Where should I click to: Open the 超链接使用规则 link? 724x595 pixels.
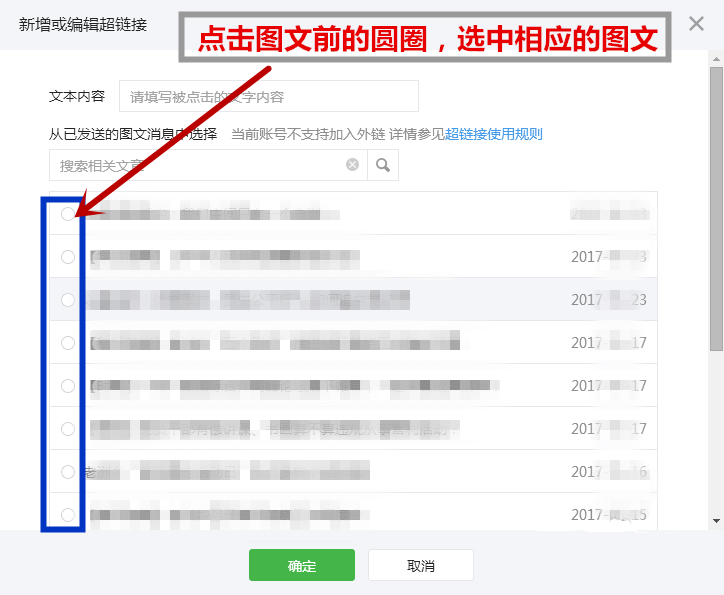[494, 134]
